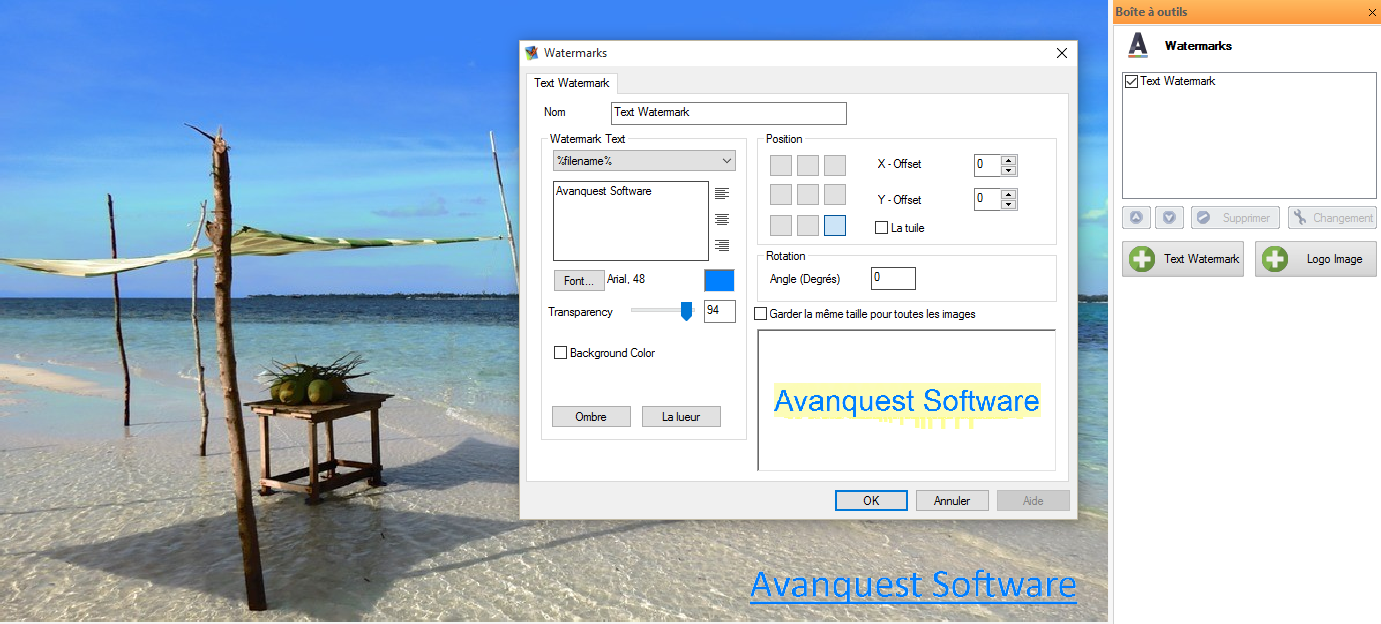Increase the X - Offset value
1381x624 pixels.
pyautogui.click(x=1009, y=160)
